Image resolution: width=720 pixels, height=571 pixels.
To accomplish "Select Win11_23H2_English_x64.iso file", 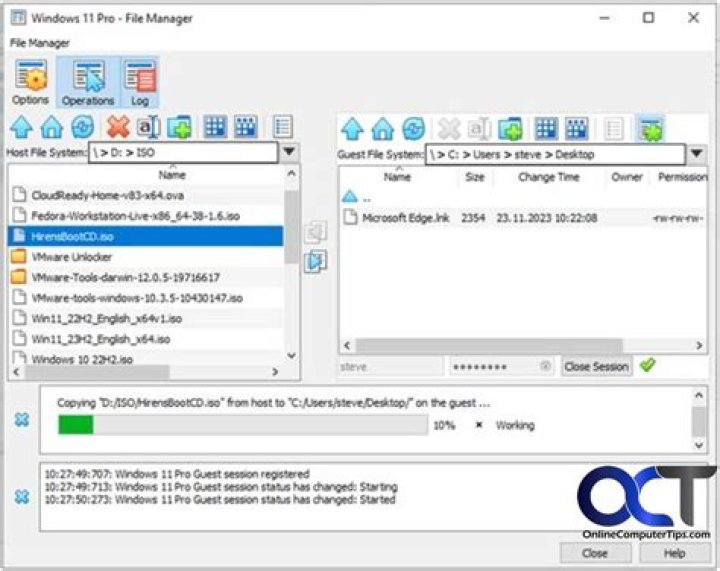I will (146, 339).
